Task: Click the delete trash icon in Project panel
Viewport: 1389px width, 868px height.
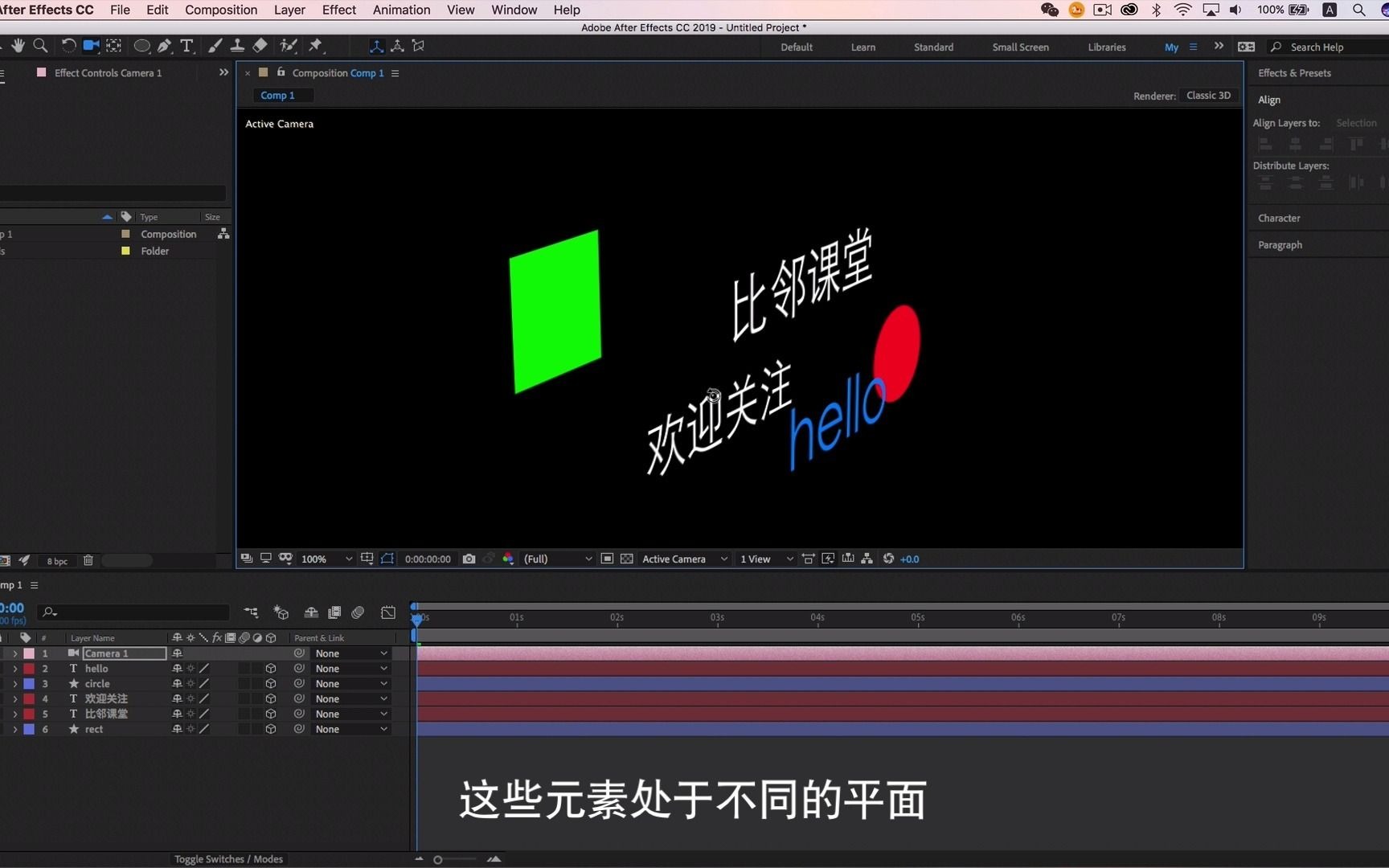Action: (x=88, y=560)
